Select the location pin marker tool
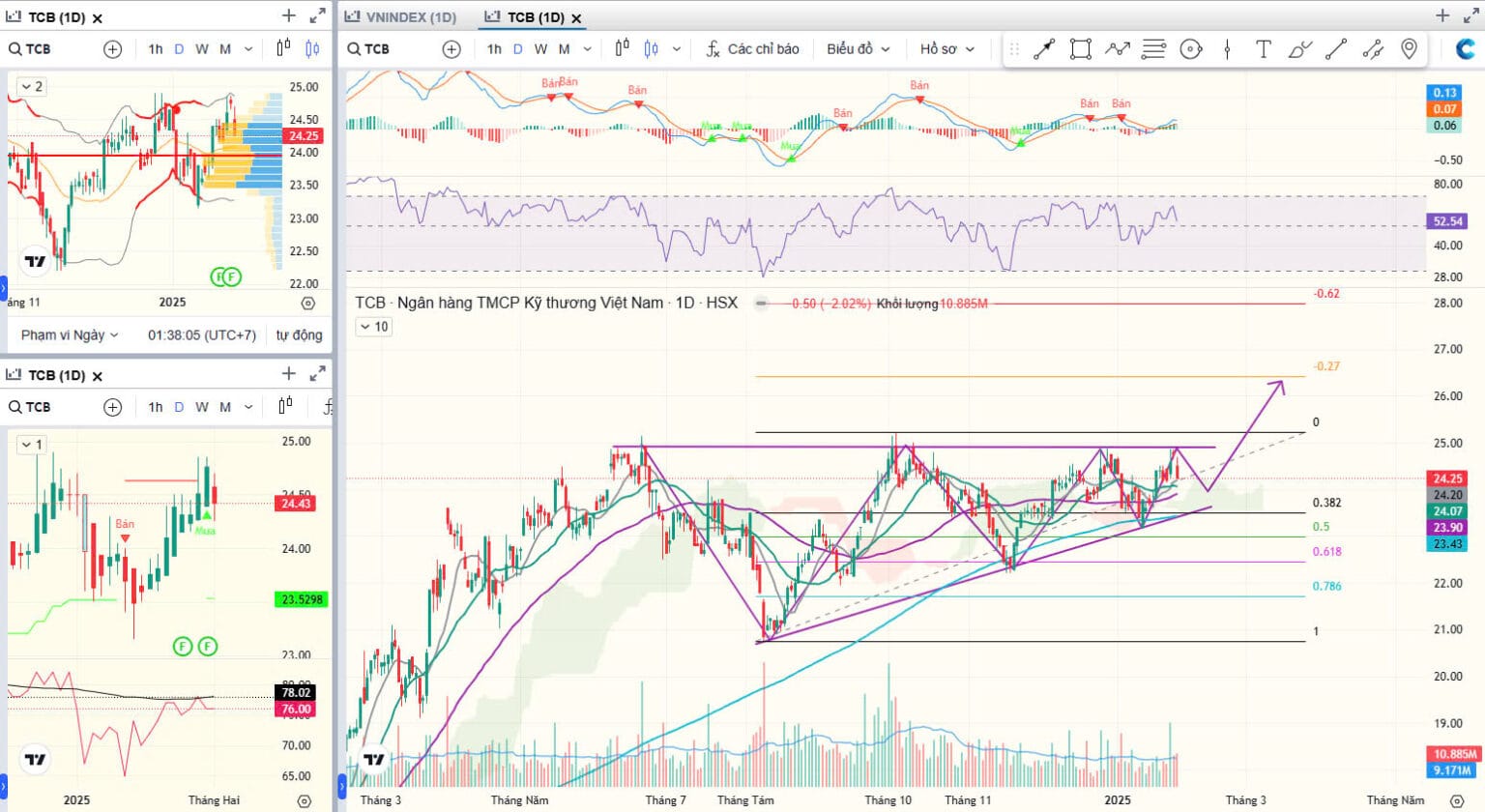Viewport: 1485px width, 812px height. (1409, 49)
